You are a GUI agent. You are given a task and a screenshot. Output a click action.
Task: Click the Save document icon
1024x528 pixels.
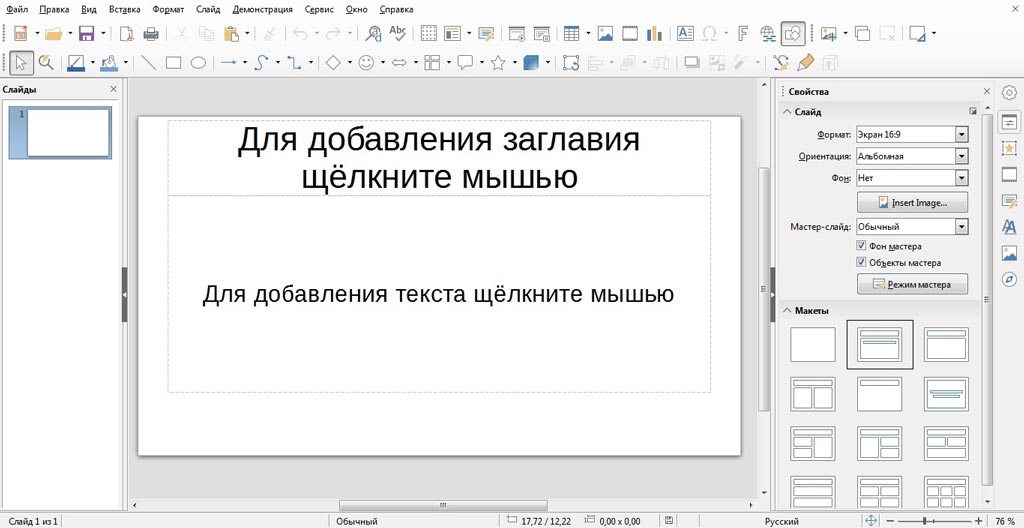coord(86,33)
